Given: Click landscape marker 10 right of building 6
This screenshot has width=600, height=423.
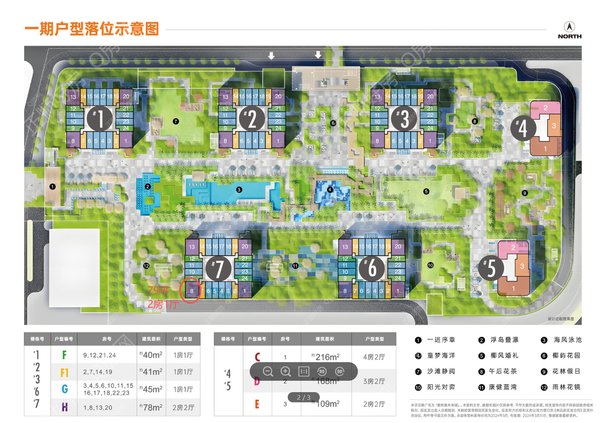Looking at the screenshot, I should (x=430, y=265).
